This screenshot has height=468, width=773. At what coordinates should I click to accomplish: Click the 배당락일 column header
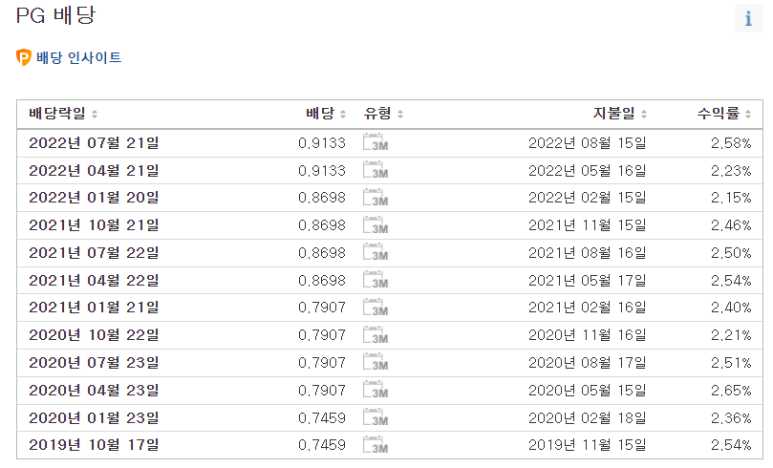point(57,114)
